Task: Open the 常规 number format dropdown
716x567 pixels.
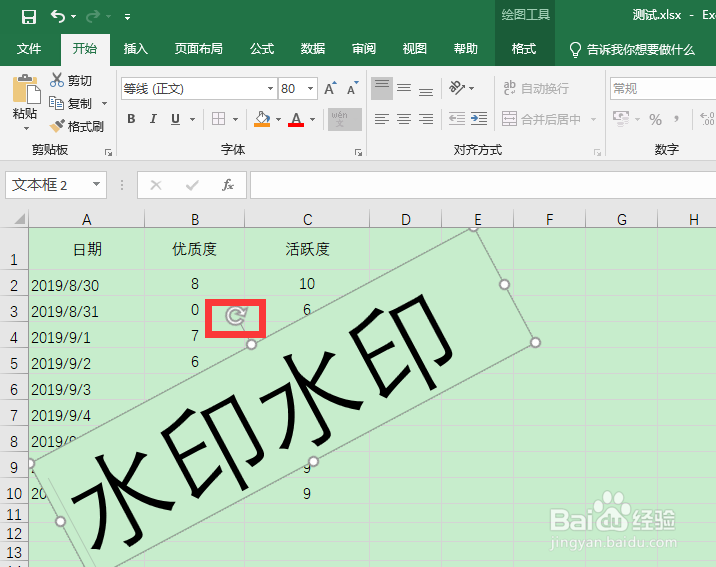Action: [663, 89]
